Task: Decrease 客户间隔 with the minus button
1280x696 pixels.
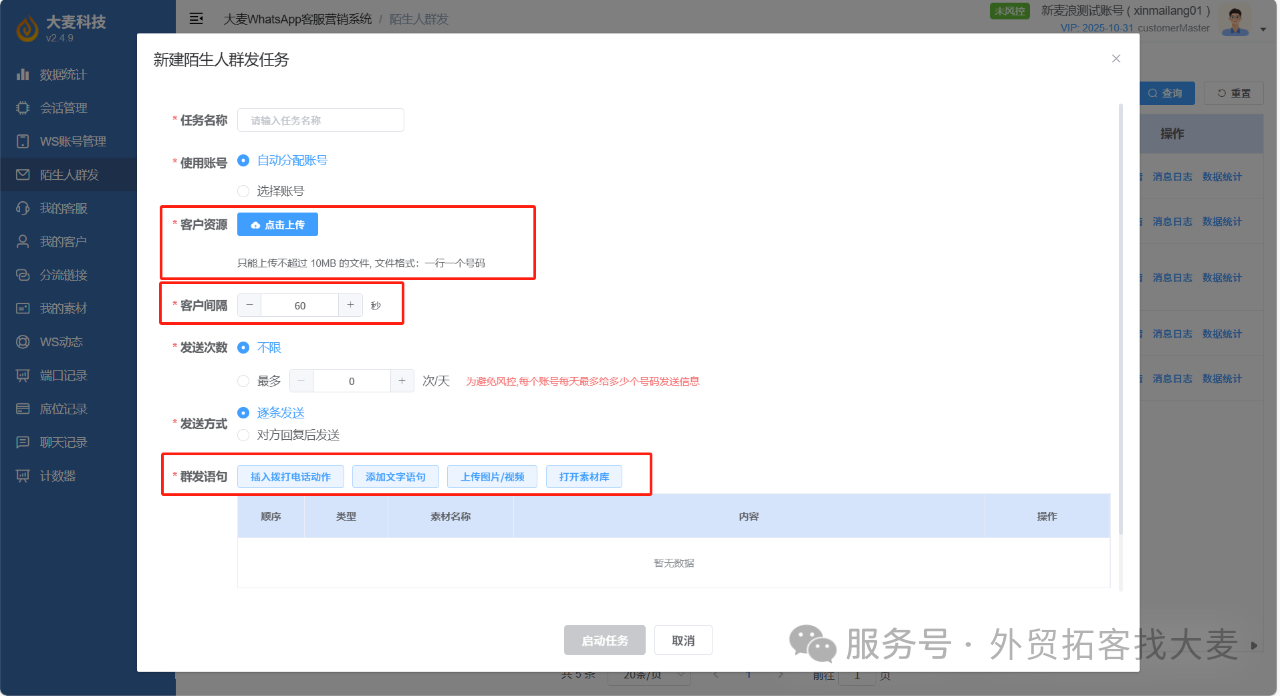Action: [x=250, y=305]
